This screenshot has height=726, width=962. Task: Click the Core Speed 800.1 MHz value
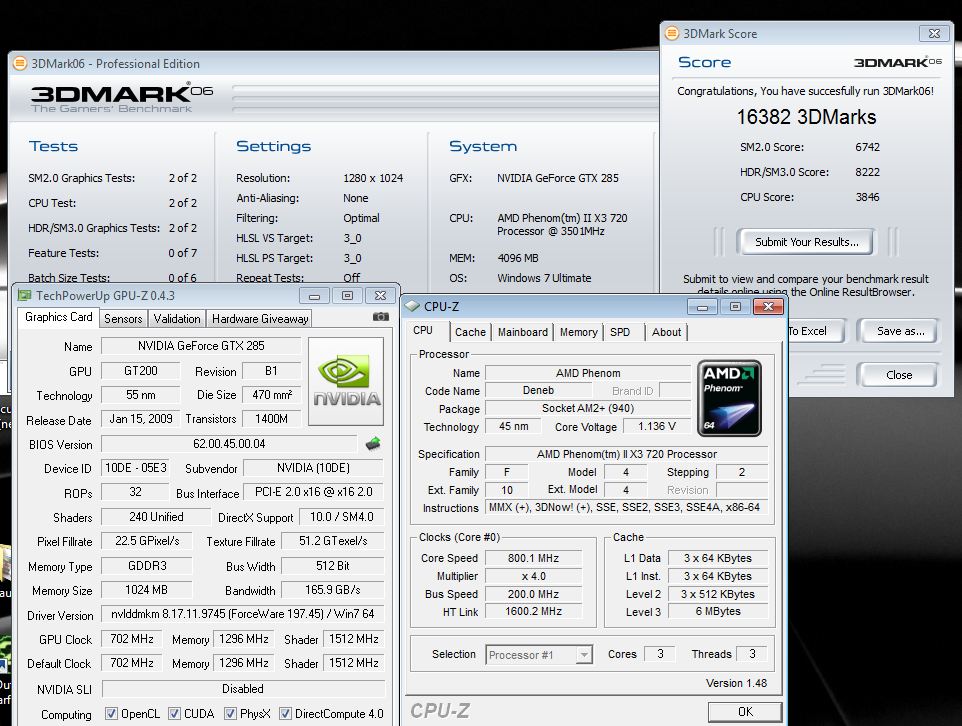[533, 558]
